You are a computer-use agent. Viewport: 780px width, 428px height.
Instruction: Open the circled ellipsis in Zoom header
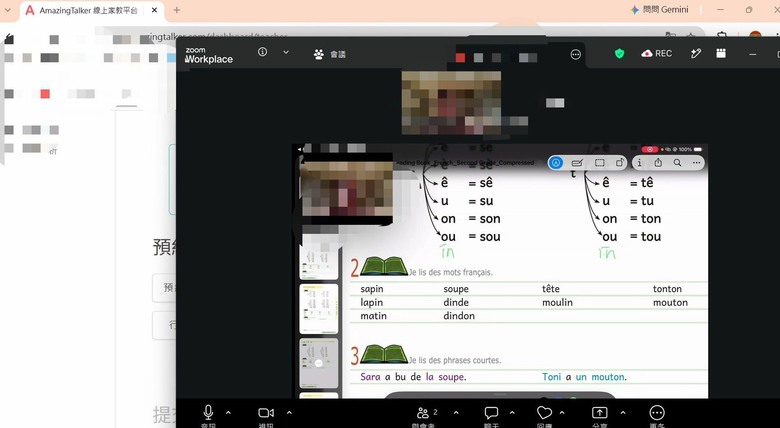click(576, 54)
